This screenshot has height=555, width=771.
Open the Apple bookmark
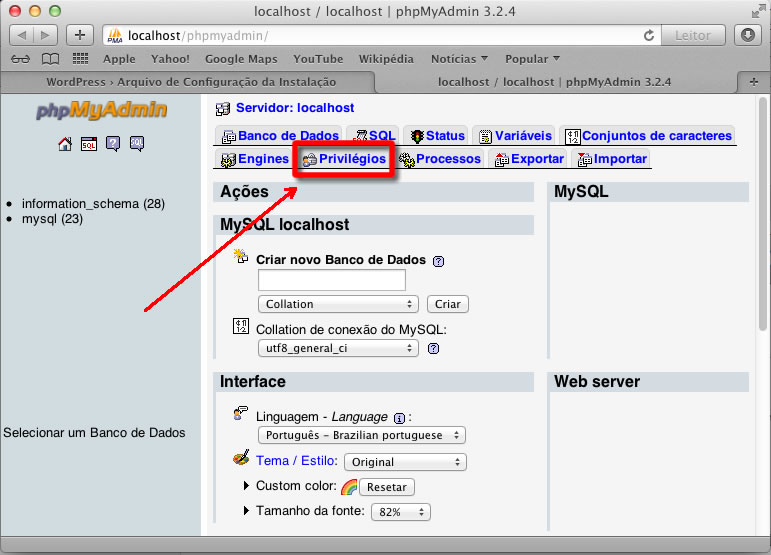coord(119,59)
